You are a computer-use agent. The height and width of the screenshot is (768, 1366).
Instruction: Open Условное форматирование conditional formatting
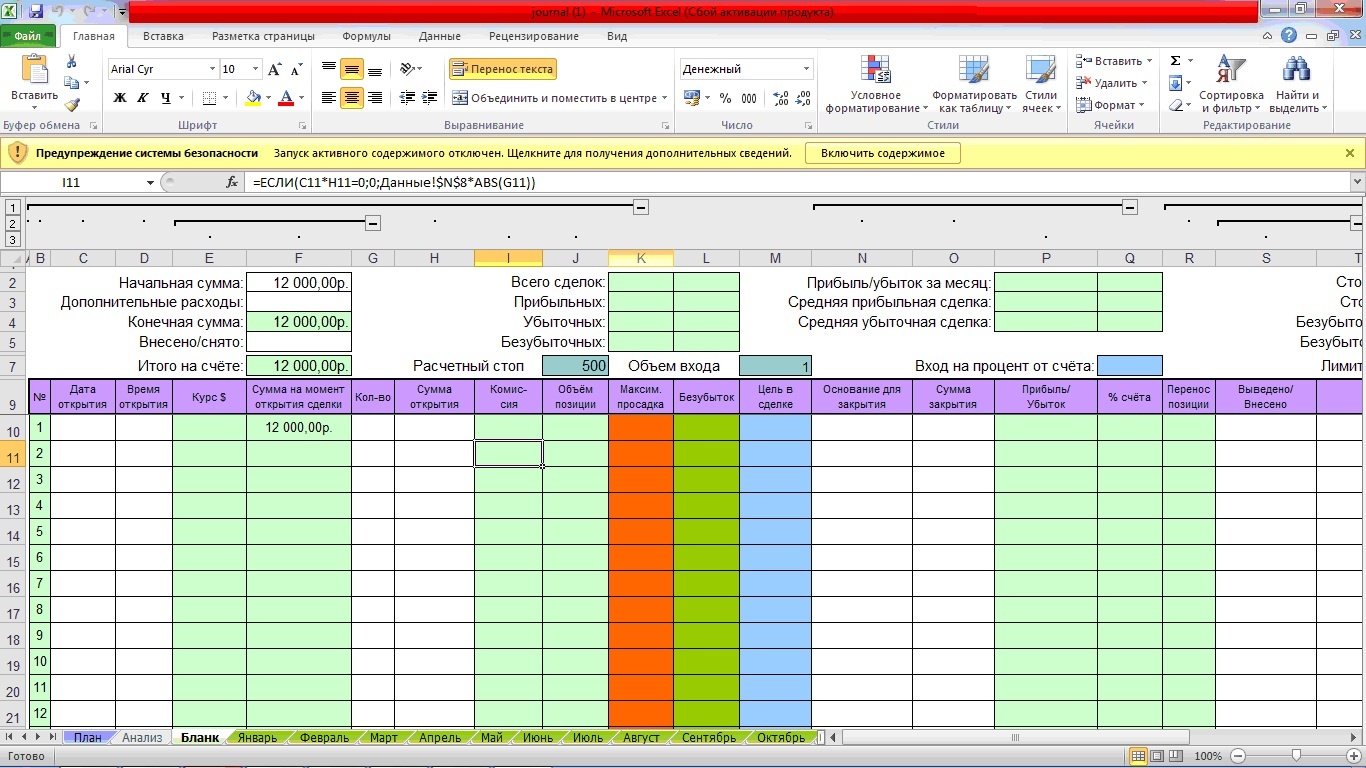click(x=876, y=84)
